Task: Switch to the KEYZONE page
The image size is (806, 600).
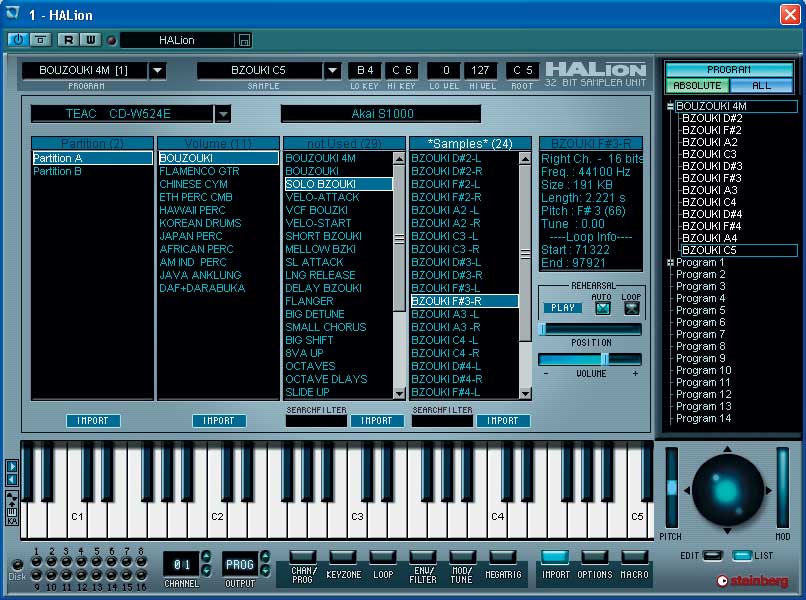Action: 343,557
